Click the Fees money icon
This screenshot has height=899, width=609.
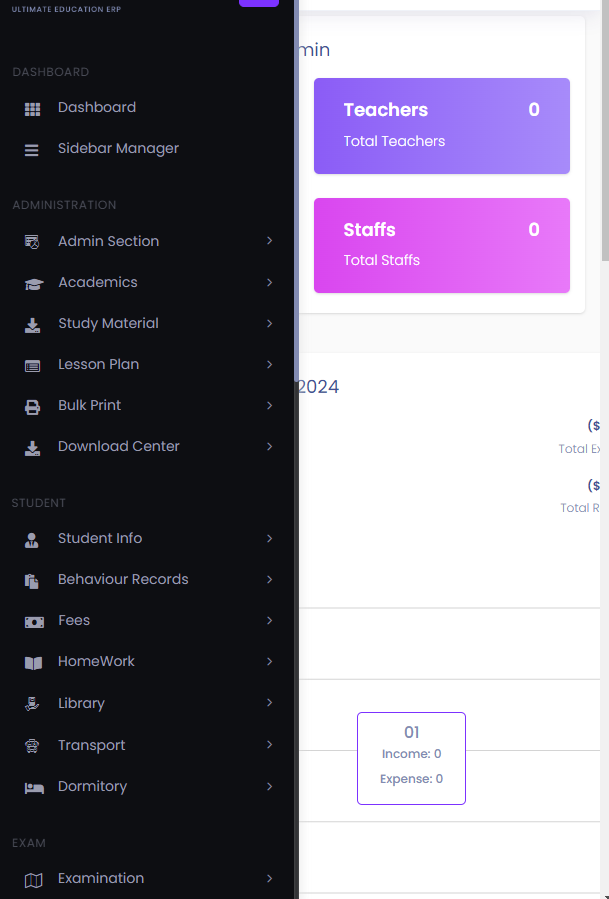click(33, 621)
